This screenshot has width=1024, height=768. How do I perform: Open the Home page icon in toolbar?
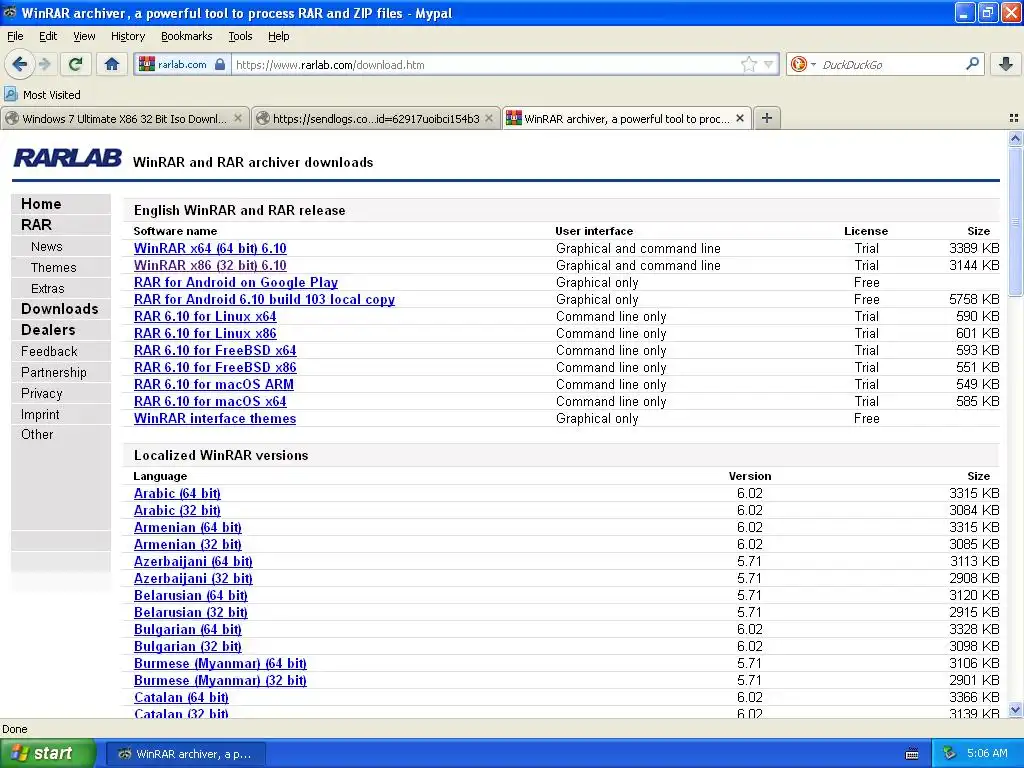click(112, 64)
